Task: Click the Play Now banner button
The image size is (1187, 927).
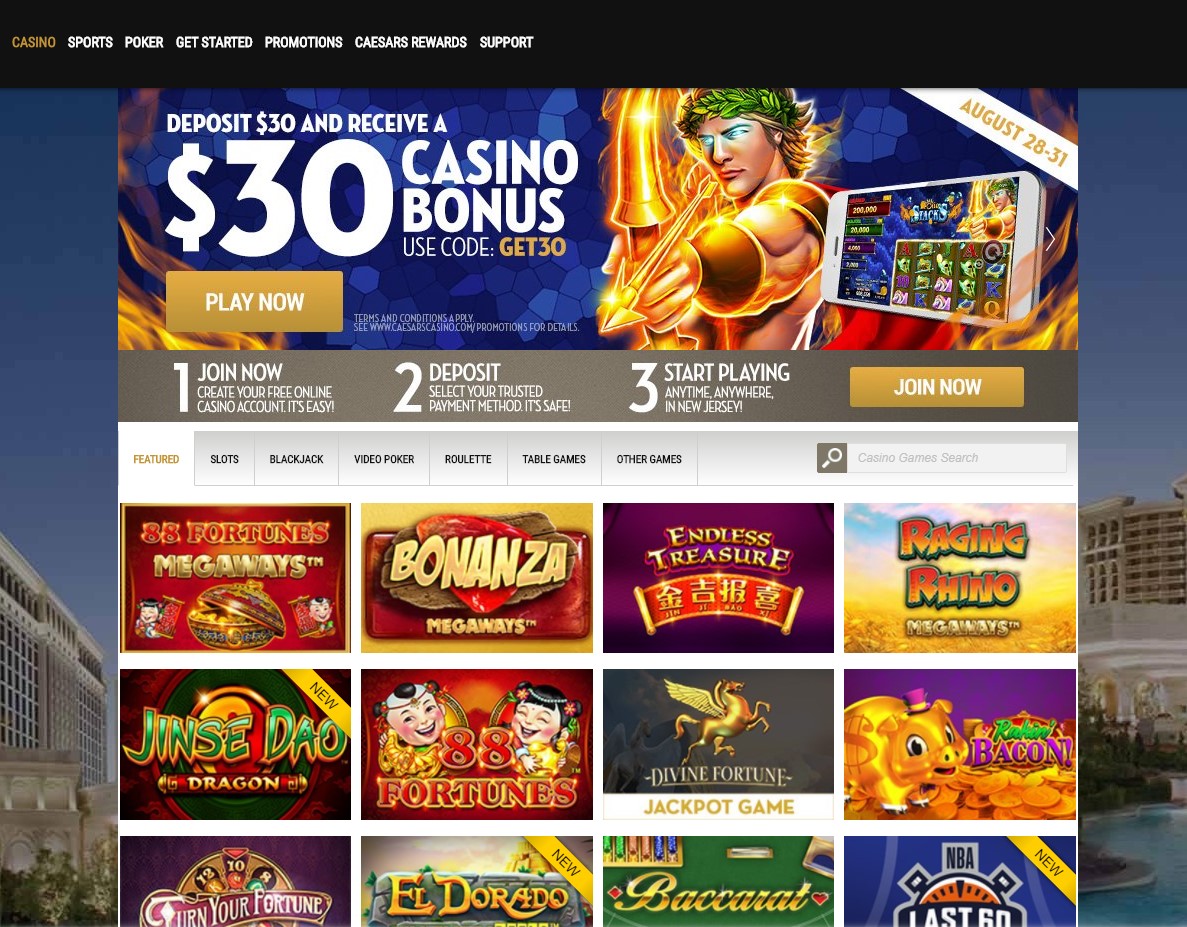Action: click(x=254, y=301)
